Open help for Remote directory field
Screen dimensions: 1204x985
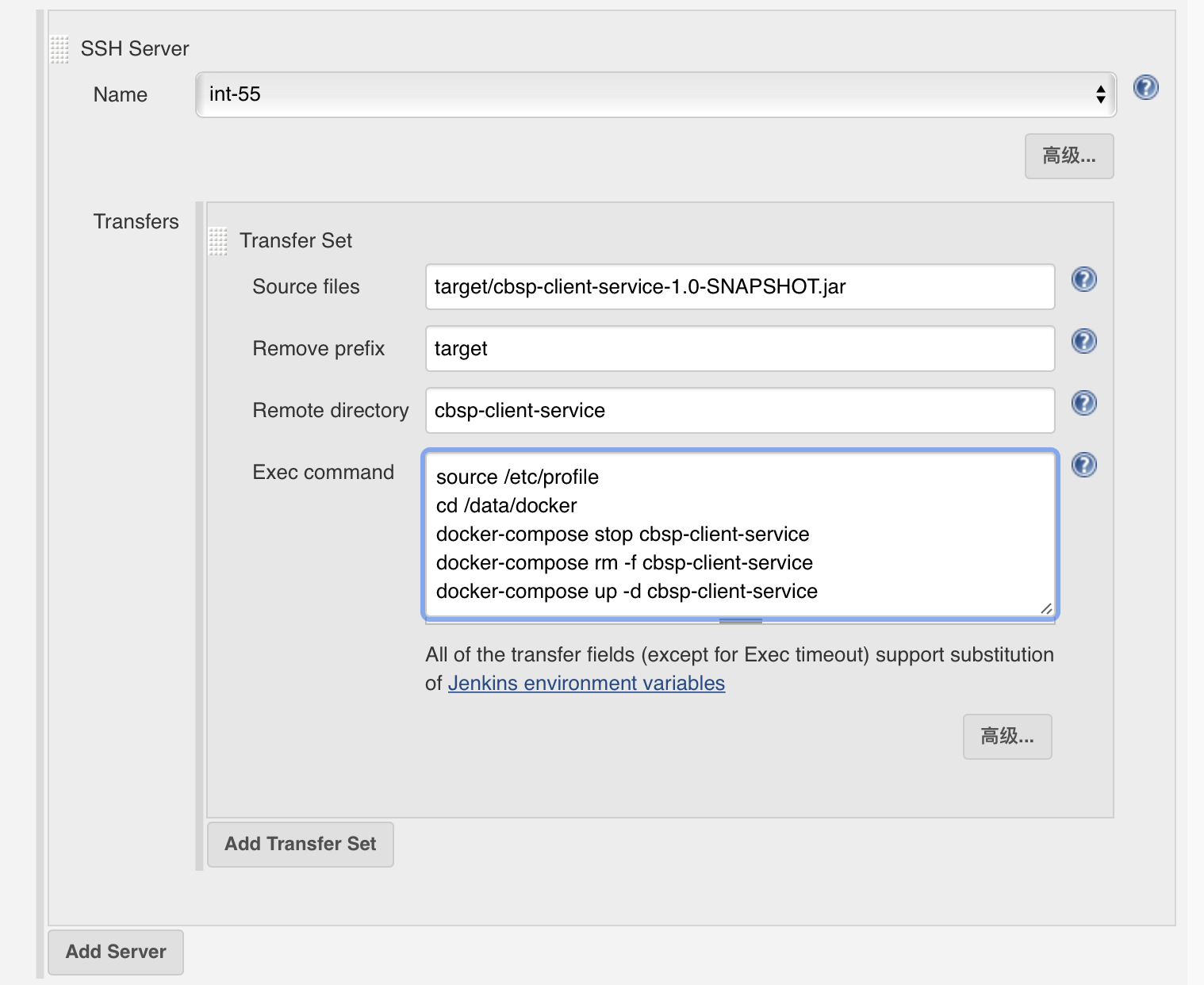pos(1083,403)
